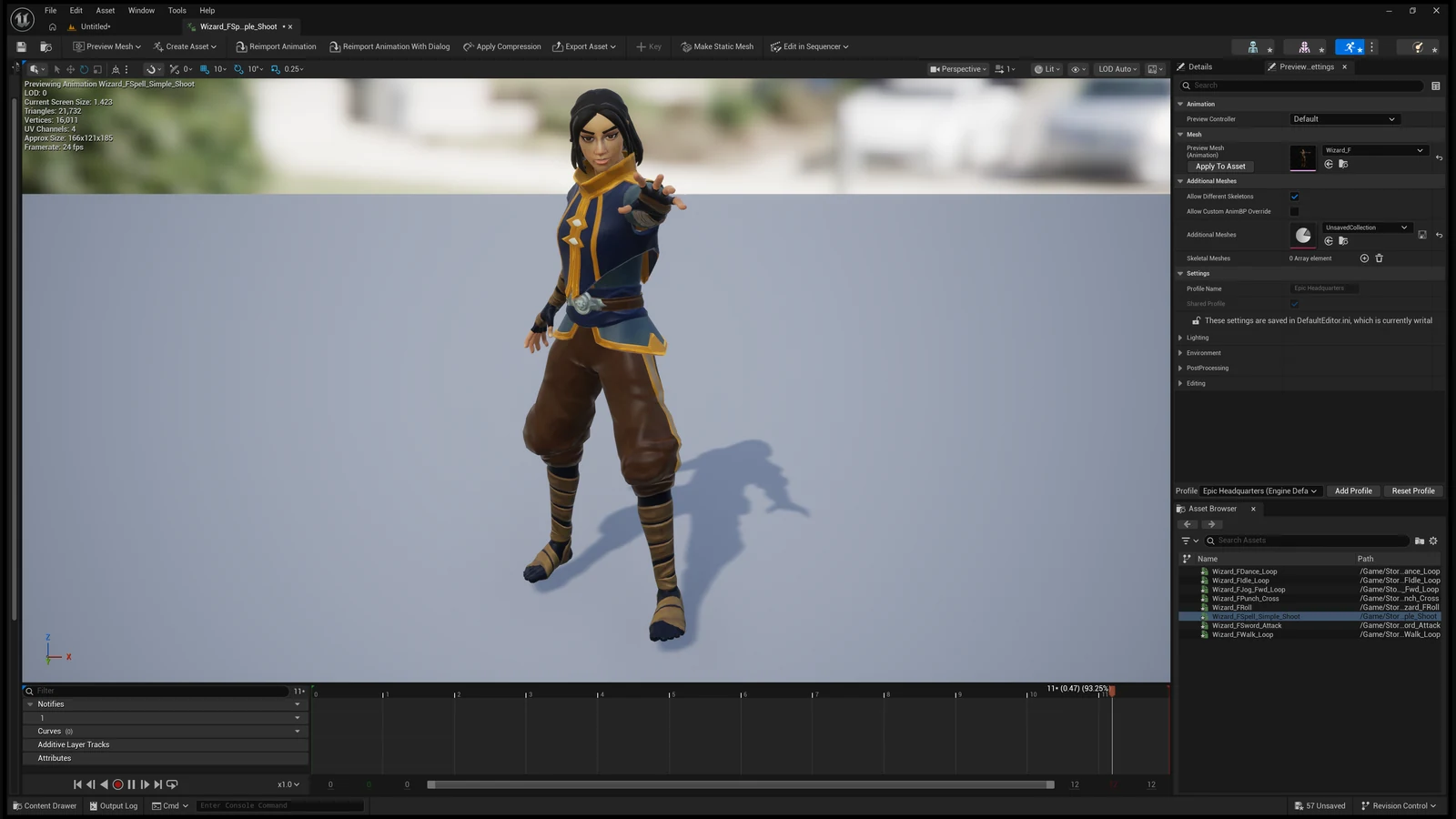The image size is (1456, 819).
Task: Open the property matrix grid icon in Details search row
Action: click(x=1436, y=86)
